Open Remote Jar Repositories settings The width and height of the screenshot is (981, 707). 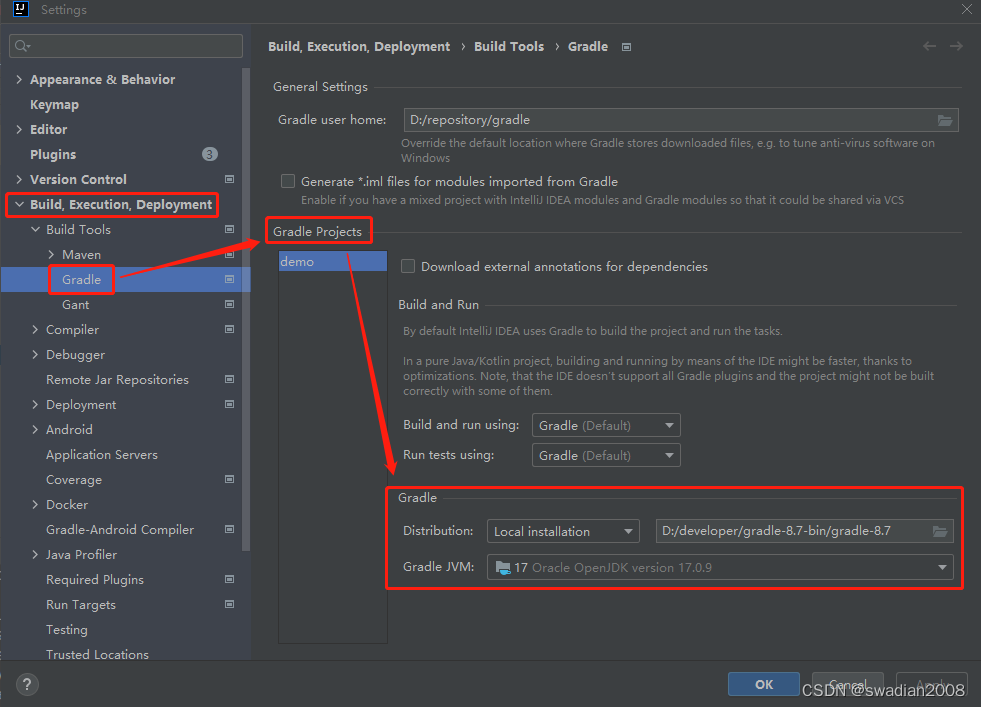tap(118, 380)
